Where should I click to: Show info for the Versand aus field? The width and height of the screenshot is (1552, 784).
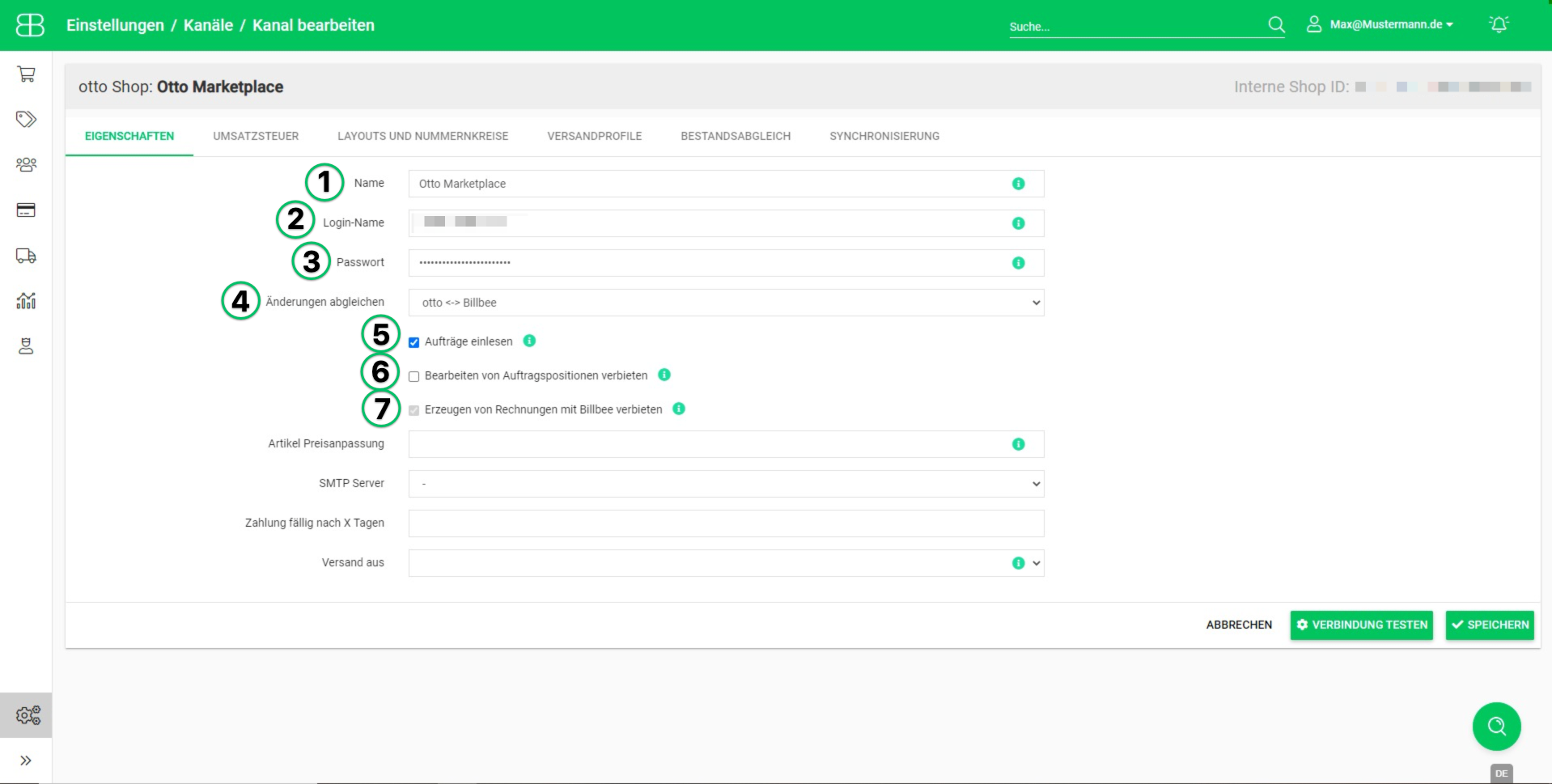tap(1019, 563)
